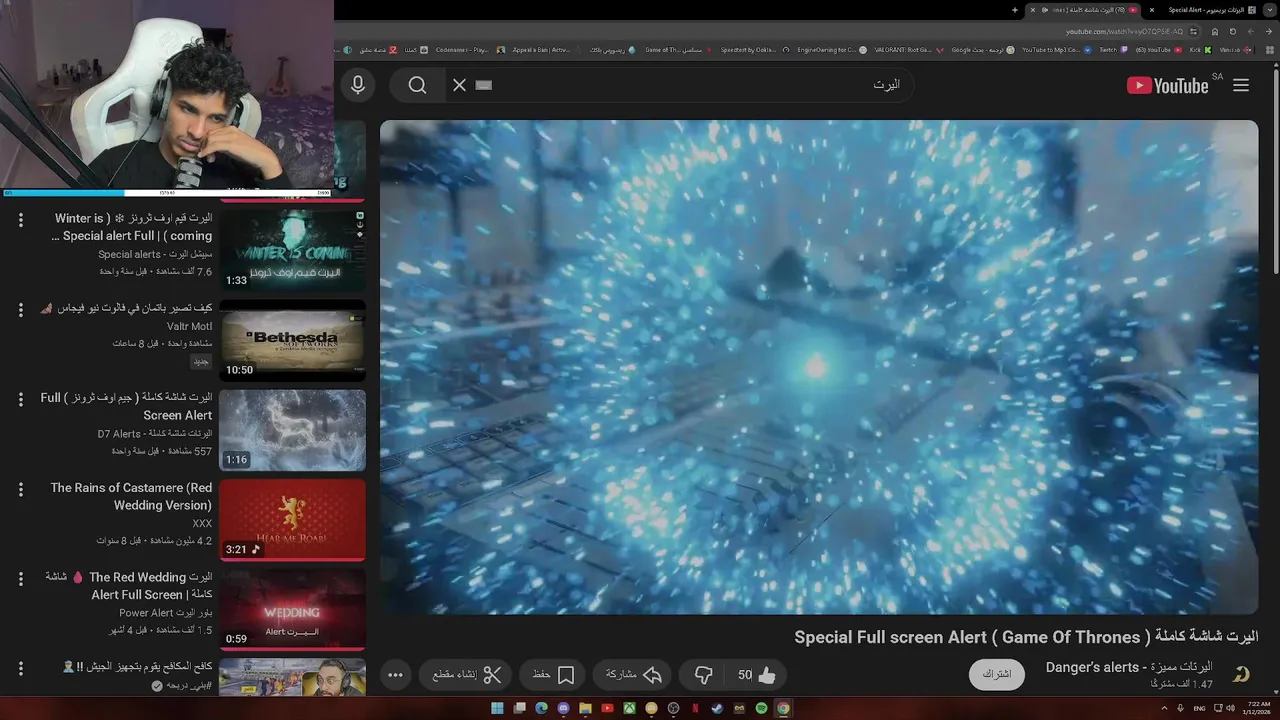Open Steam from the taskbar

[x=717, y=708]
